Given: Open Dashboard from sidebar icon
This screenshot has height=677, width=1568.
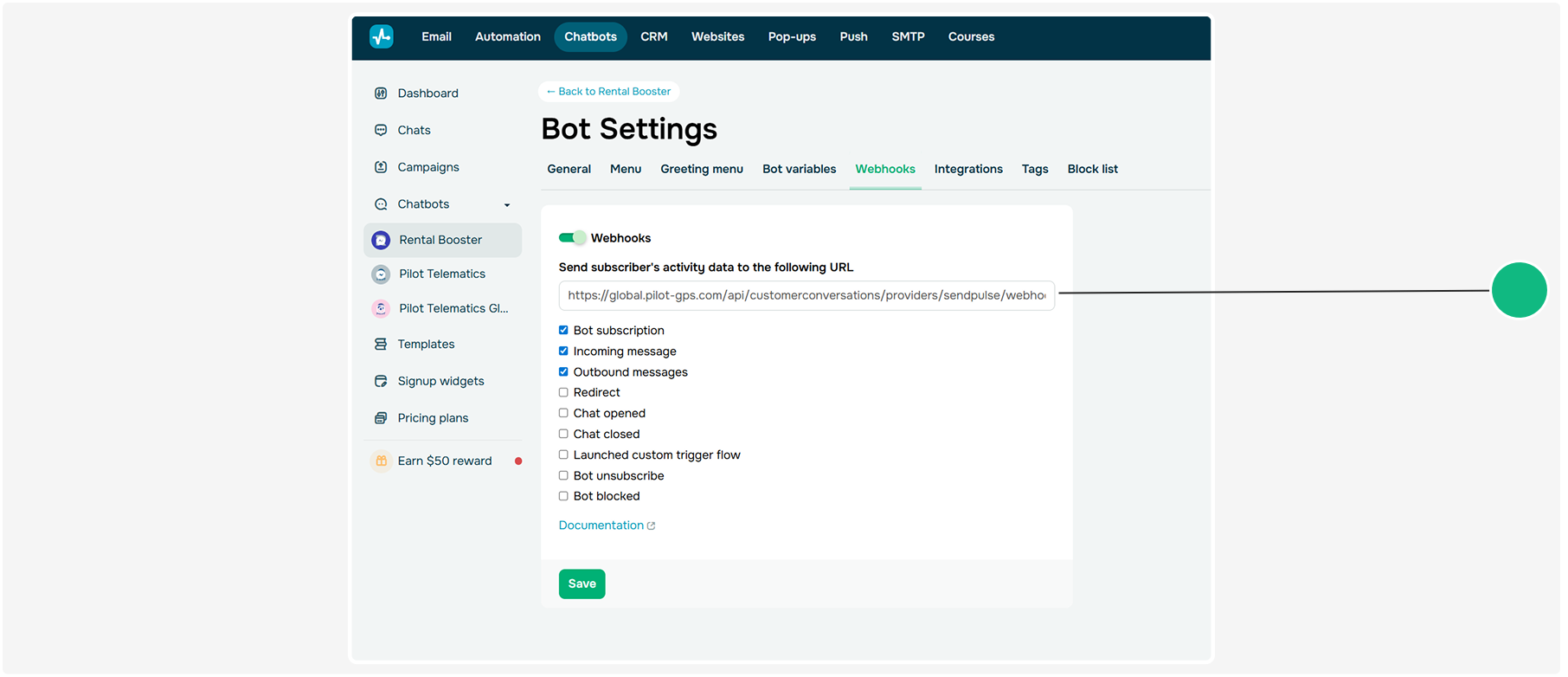Looking at the screenshot, I should pyautogui.click(x=381, y=93).
